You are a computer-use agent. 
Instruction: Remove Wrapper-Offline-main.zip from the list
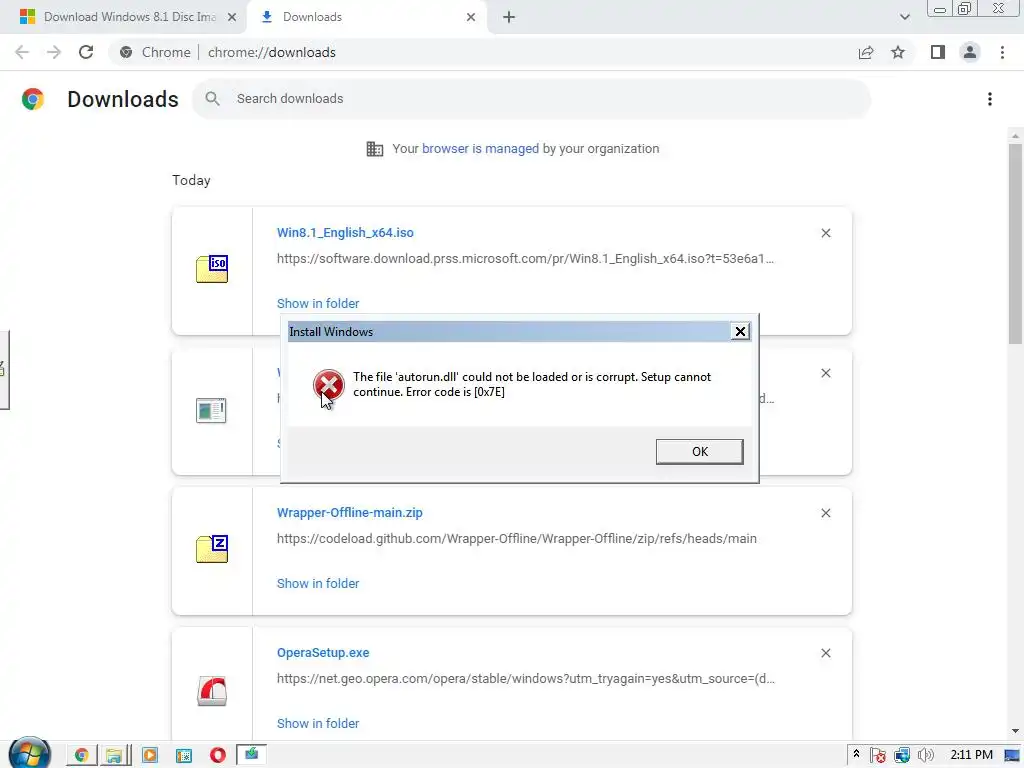[825, 513]
